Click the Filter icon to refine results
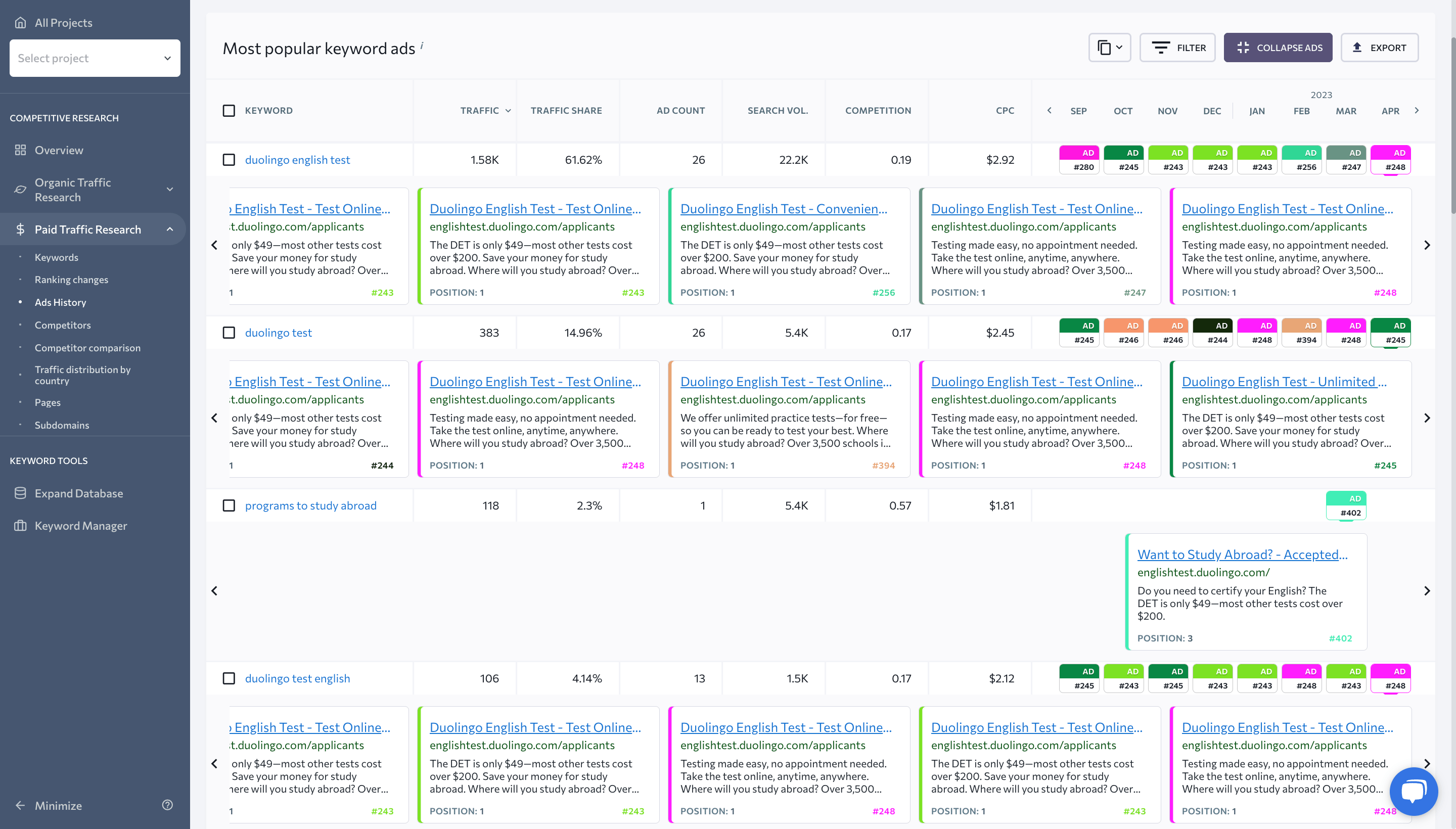 [1179, 47]
